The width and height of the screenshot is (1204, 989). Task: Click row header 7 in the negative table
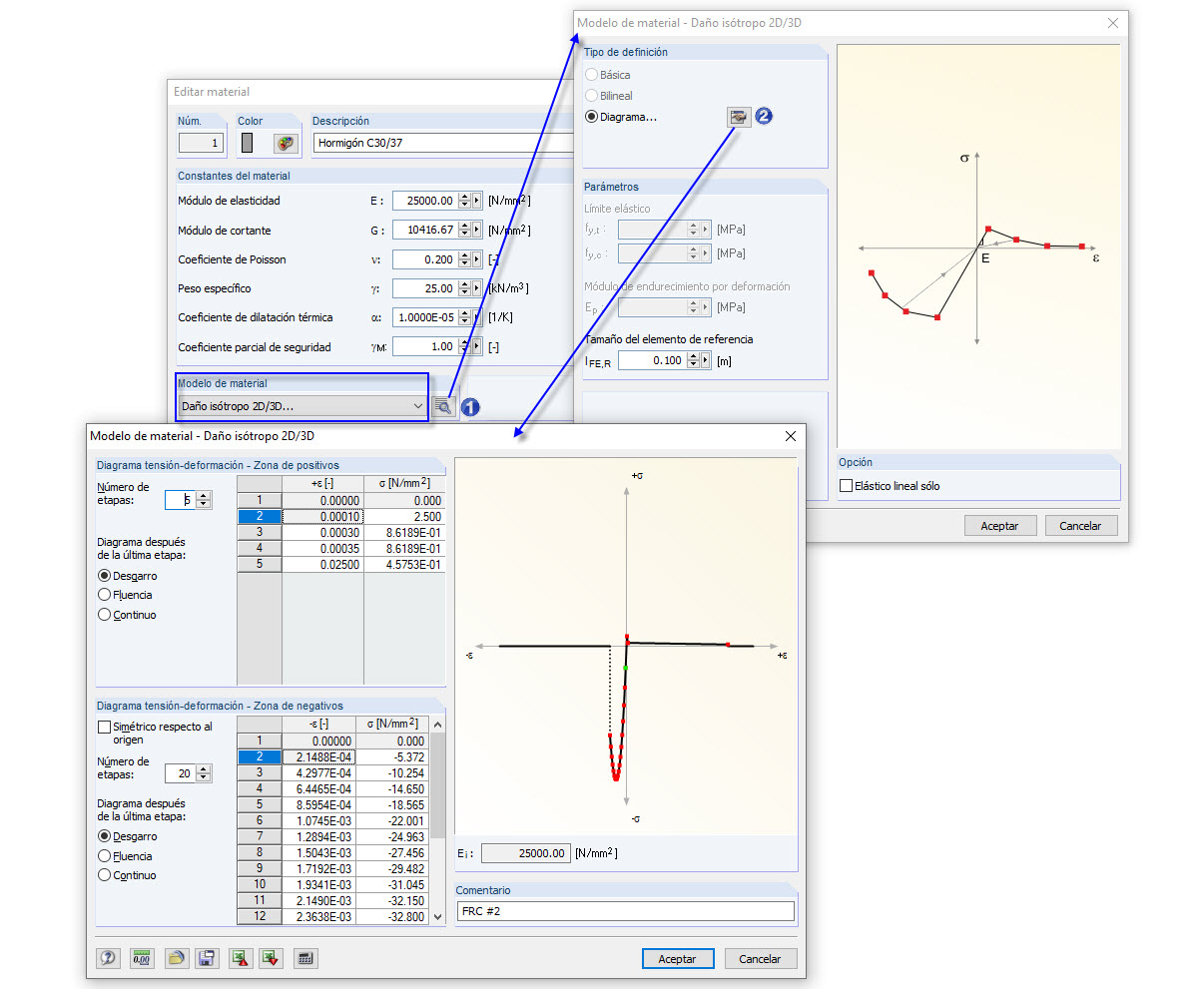click(x=260, y=837)
